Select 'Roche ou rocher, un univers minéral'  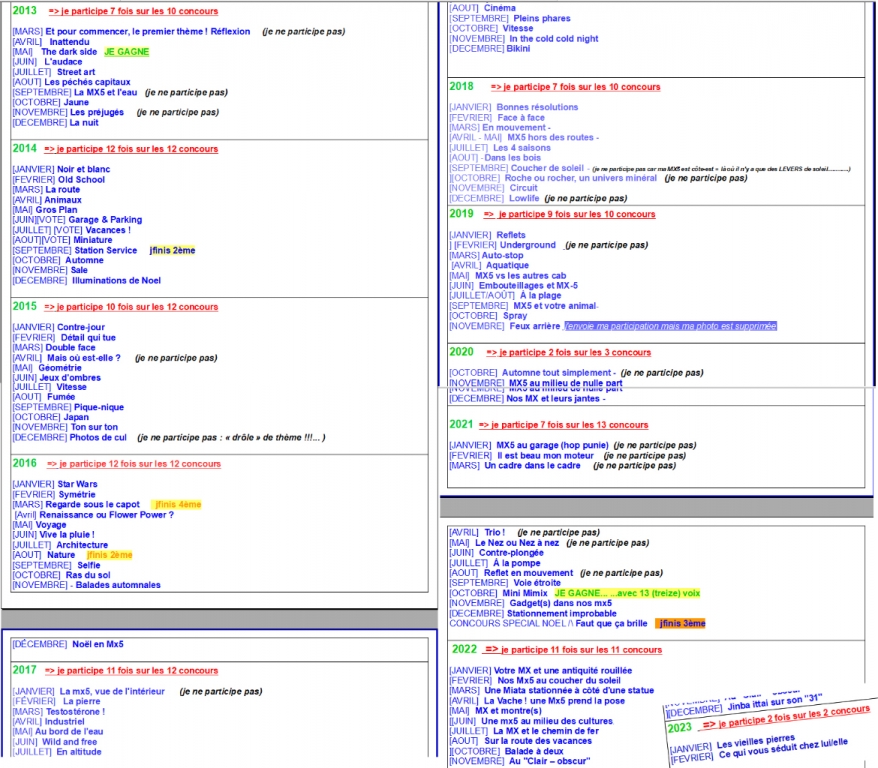pyautogui.click(x=581, y=178)
